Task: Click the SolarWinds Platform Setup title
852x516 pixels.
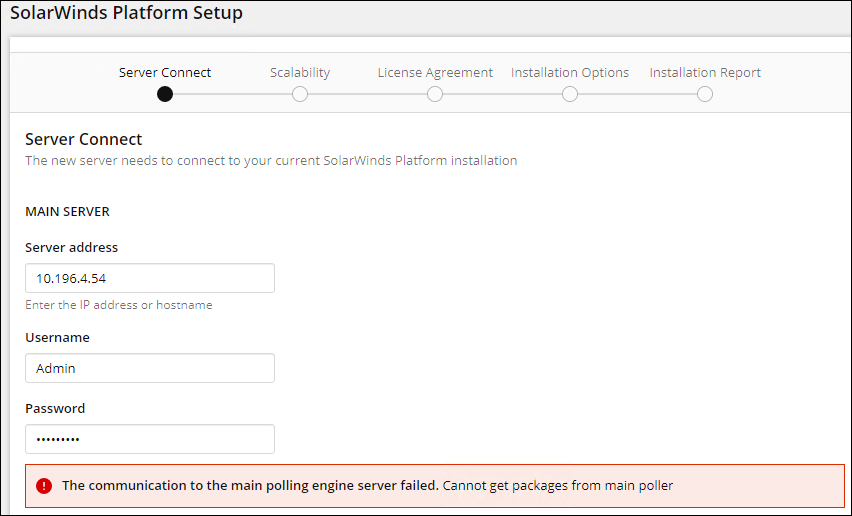Action: coord(126,14)
